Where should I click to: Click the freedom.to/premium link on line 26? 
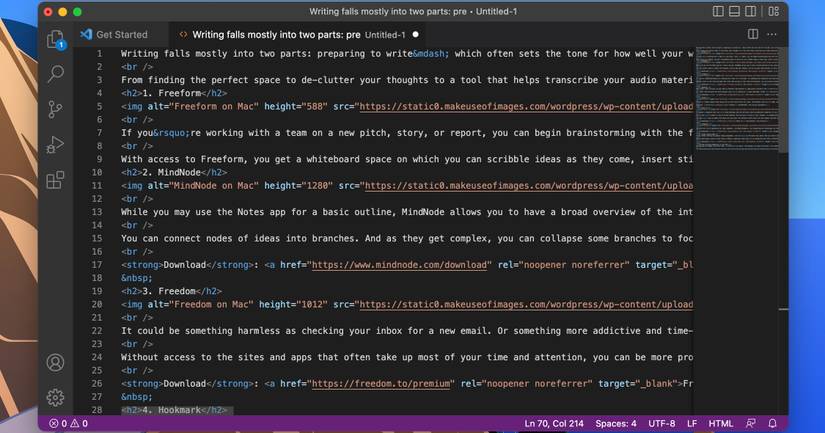(381, 384)
